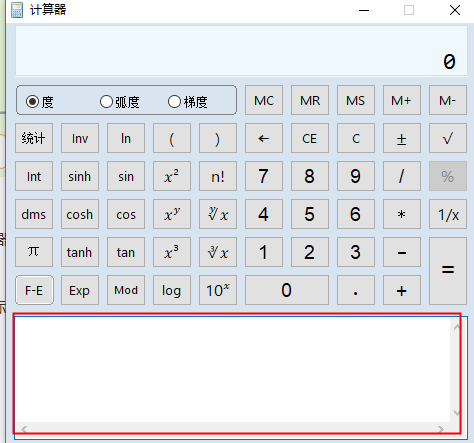Click the ln natural log button

pyautogui.click(x=126, y=138)
